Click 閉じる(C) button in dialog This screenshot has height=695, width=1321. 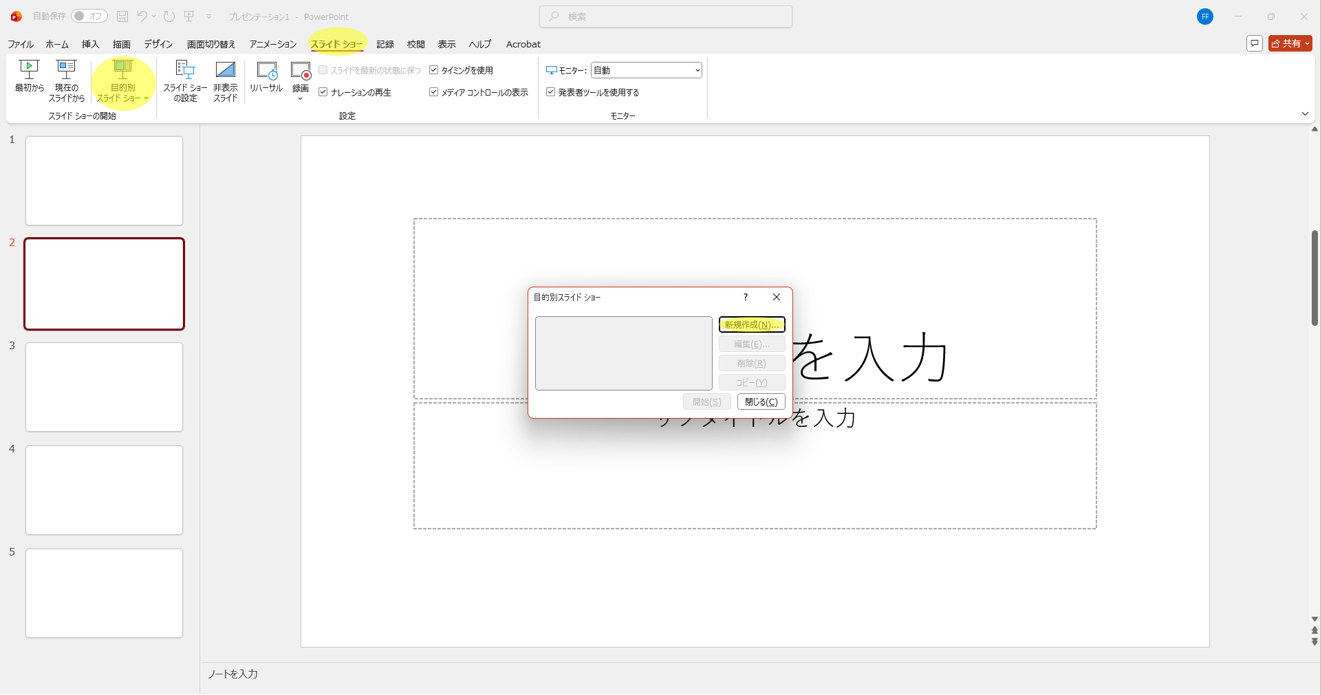click(760, 402)
